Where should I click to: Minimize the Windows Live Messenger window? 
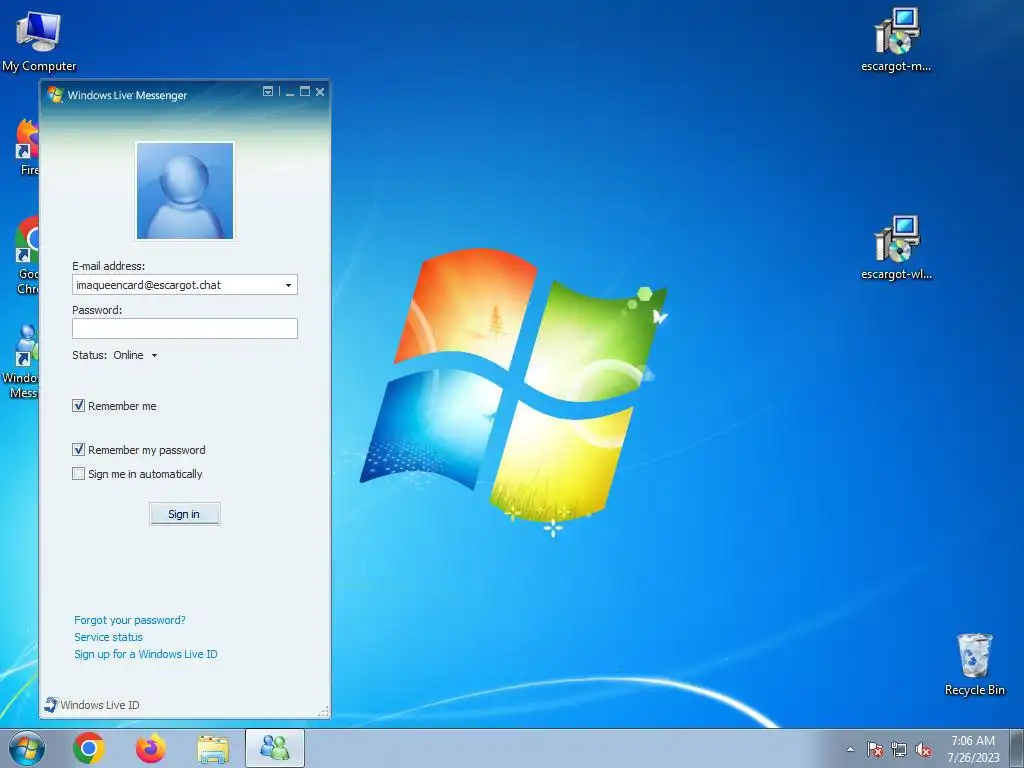point(289,92)
